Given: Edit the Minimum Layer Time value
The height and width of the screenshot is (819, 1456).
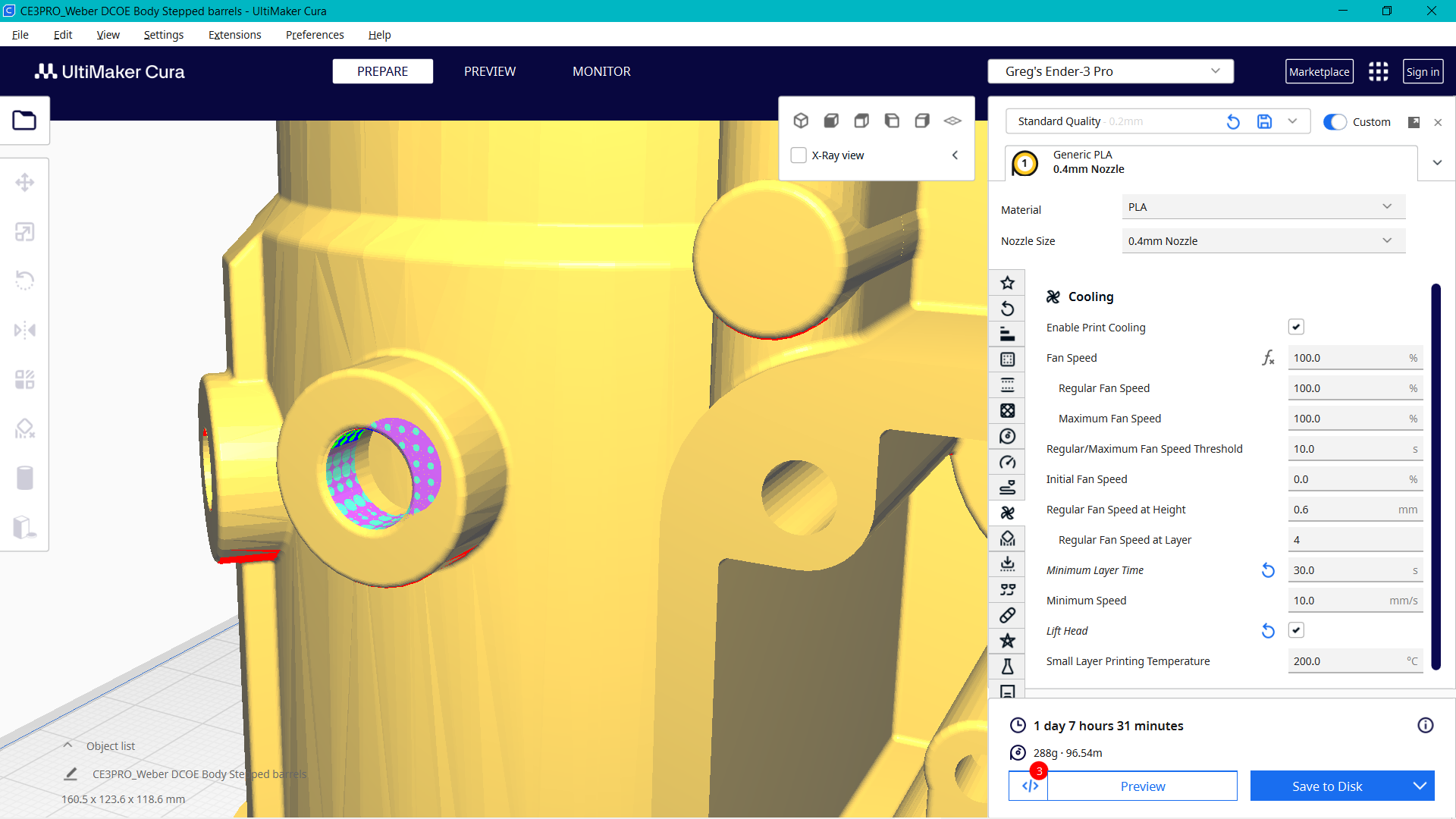Looking at the screenshot, I should 1355,570.
